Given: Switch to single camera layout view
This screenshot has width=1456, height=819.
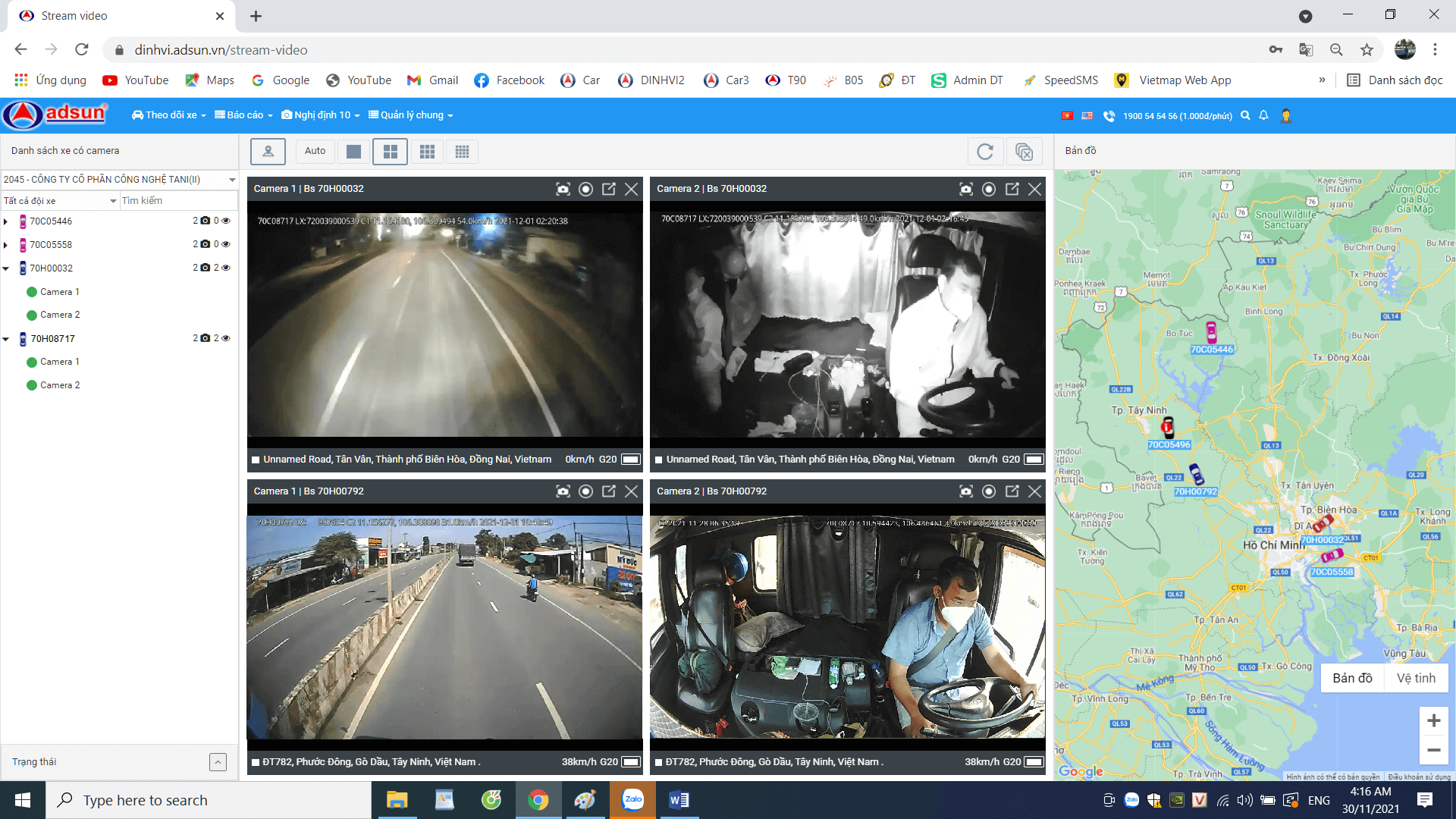Looking at the screenshot, I should pyautogui.click(x=353, y=152).
